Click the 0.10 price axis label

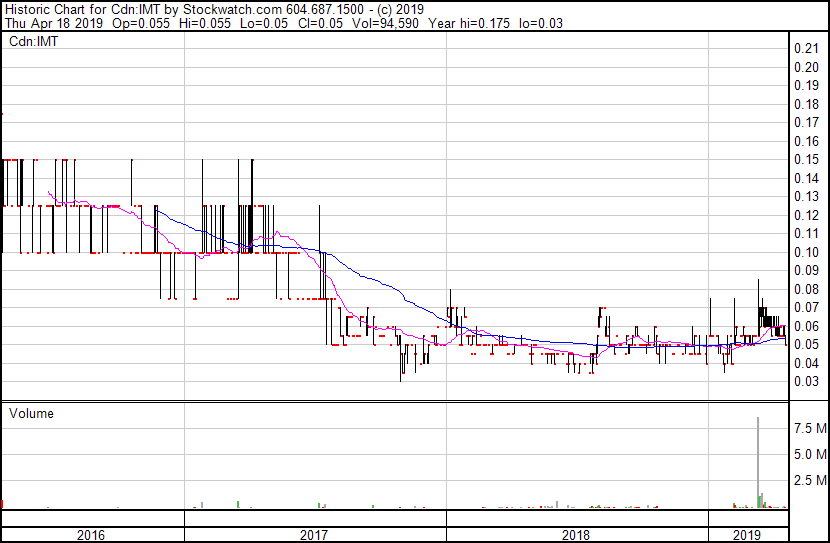(805, 251)
